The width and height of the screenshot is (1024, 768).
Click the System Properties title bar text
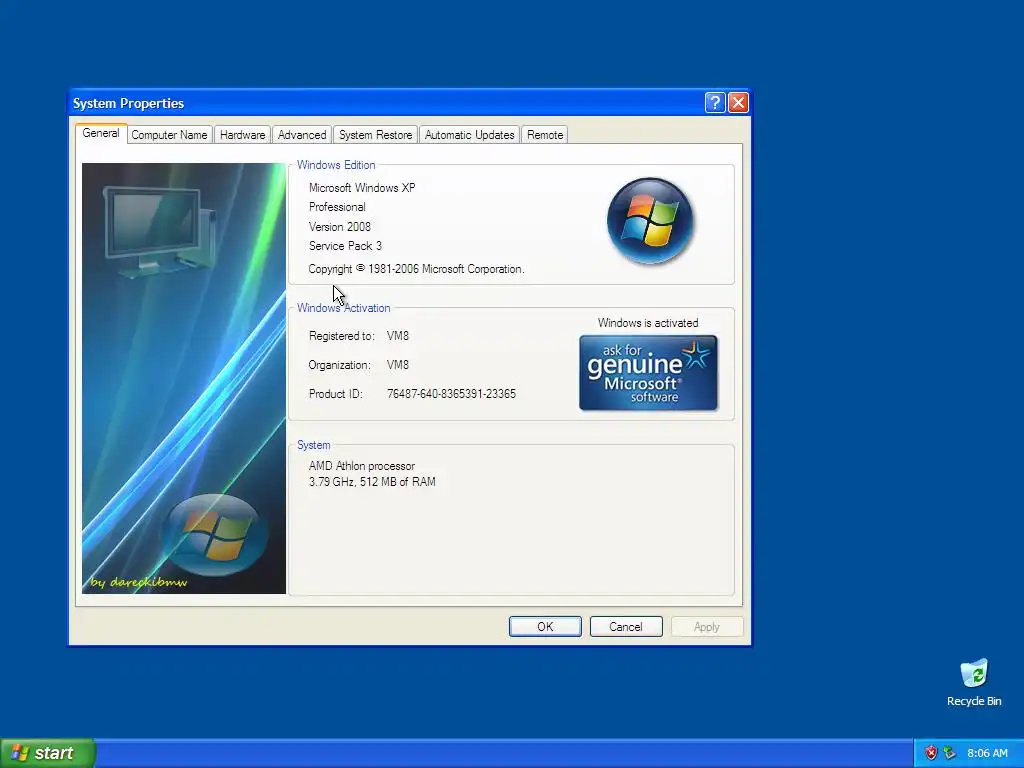(128, 103)
